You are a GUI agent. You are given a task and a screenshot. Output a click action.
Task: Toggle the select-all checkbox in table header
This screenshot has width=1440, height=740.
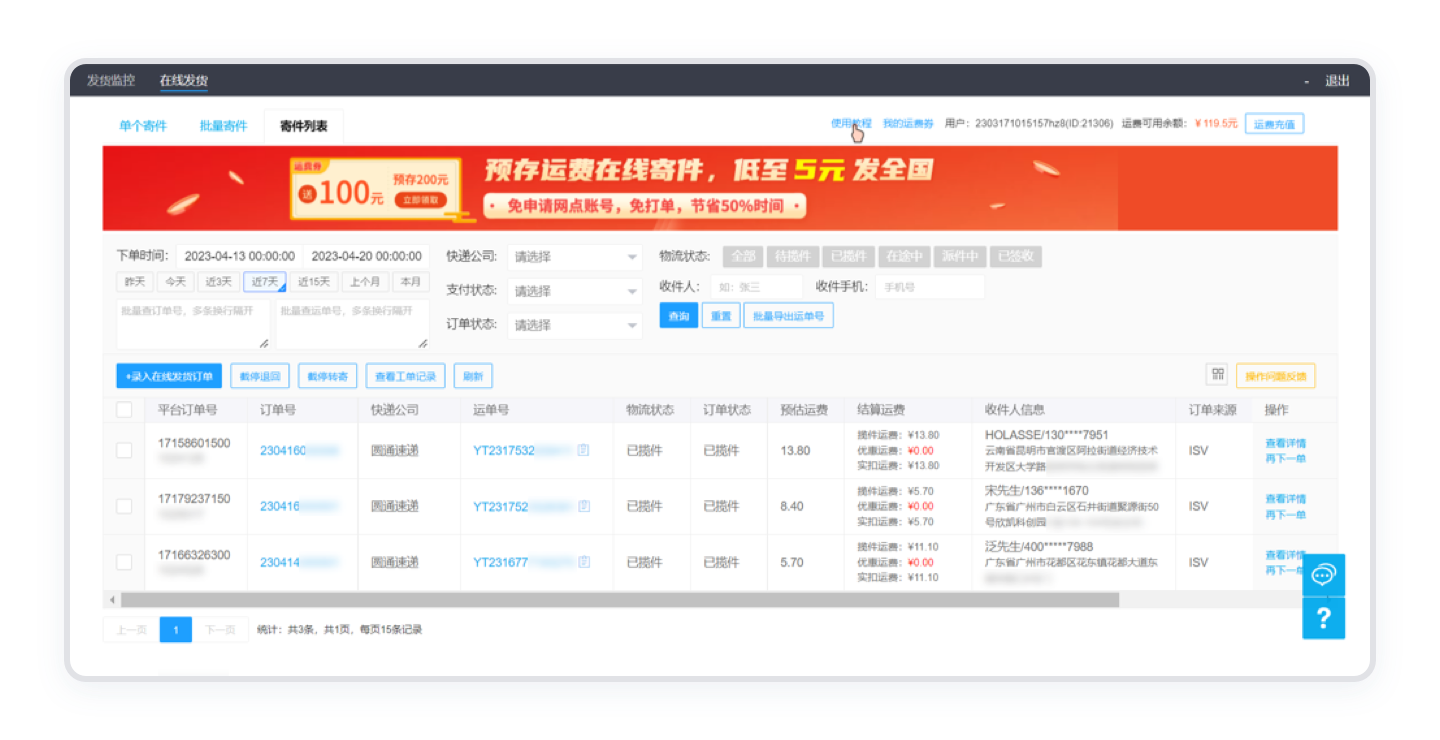124,410
